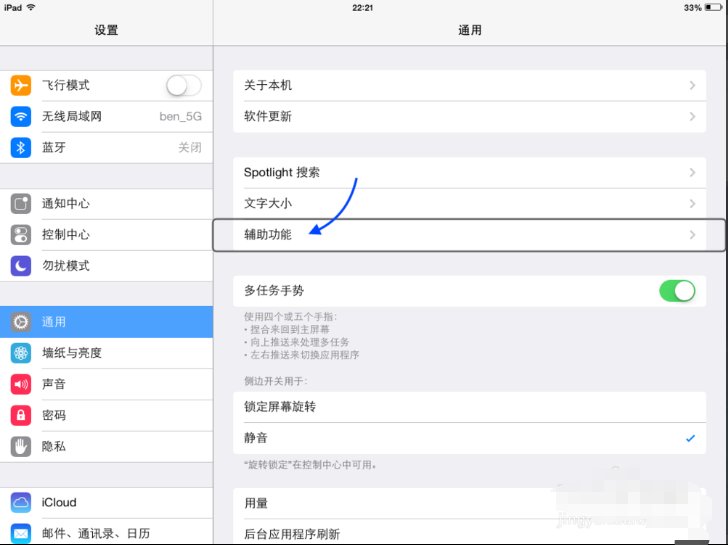
Task: Tap the Do Not Disturb moon icon
Action: (x=21, y=266)
